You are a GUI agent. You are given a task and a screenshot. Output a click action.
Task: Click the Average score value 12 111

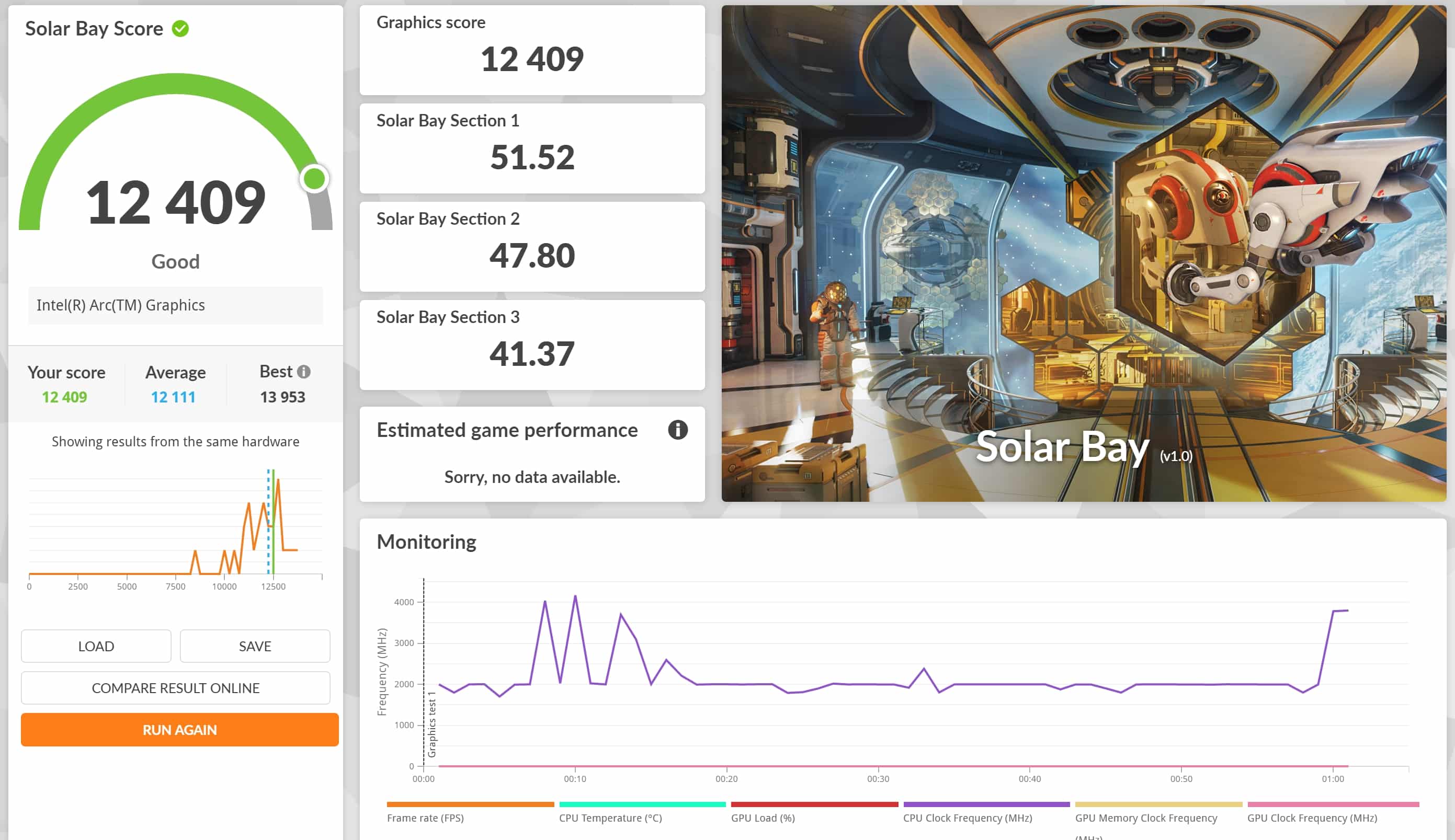click(173, 397)
